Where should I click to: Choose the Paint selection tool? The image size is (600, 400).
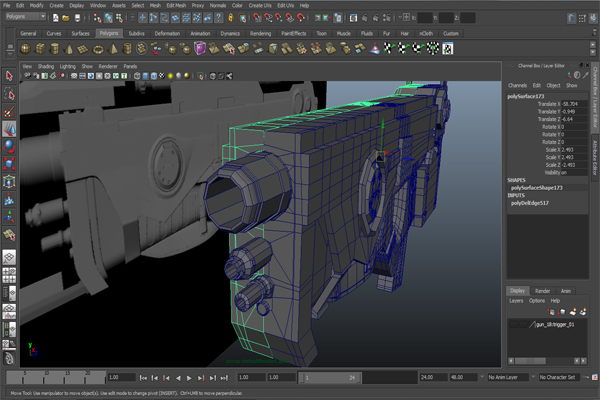9,111
